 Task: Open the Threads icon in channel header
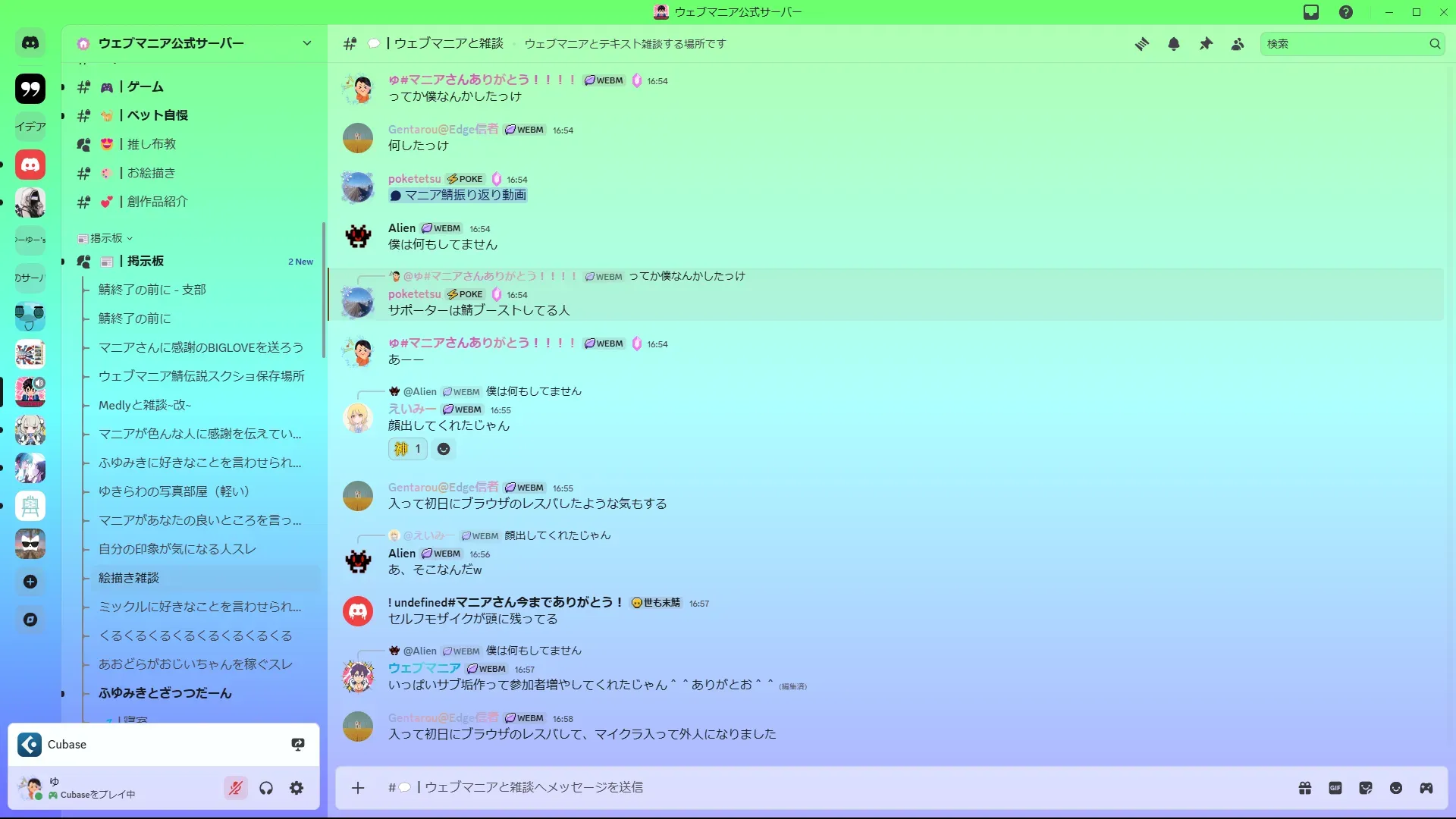click(1141, 44)
